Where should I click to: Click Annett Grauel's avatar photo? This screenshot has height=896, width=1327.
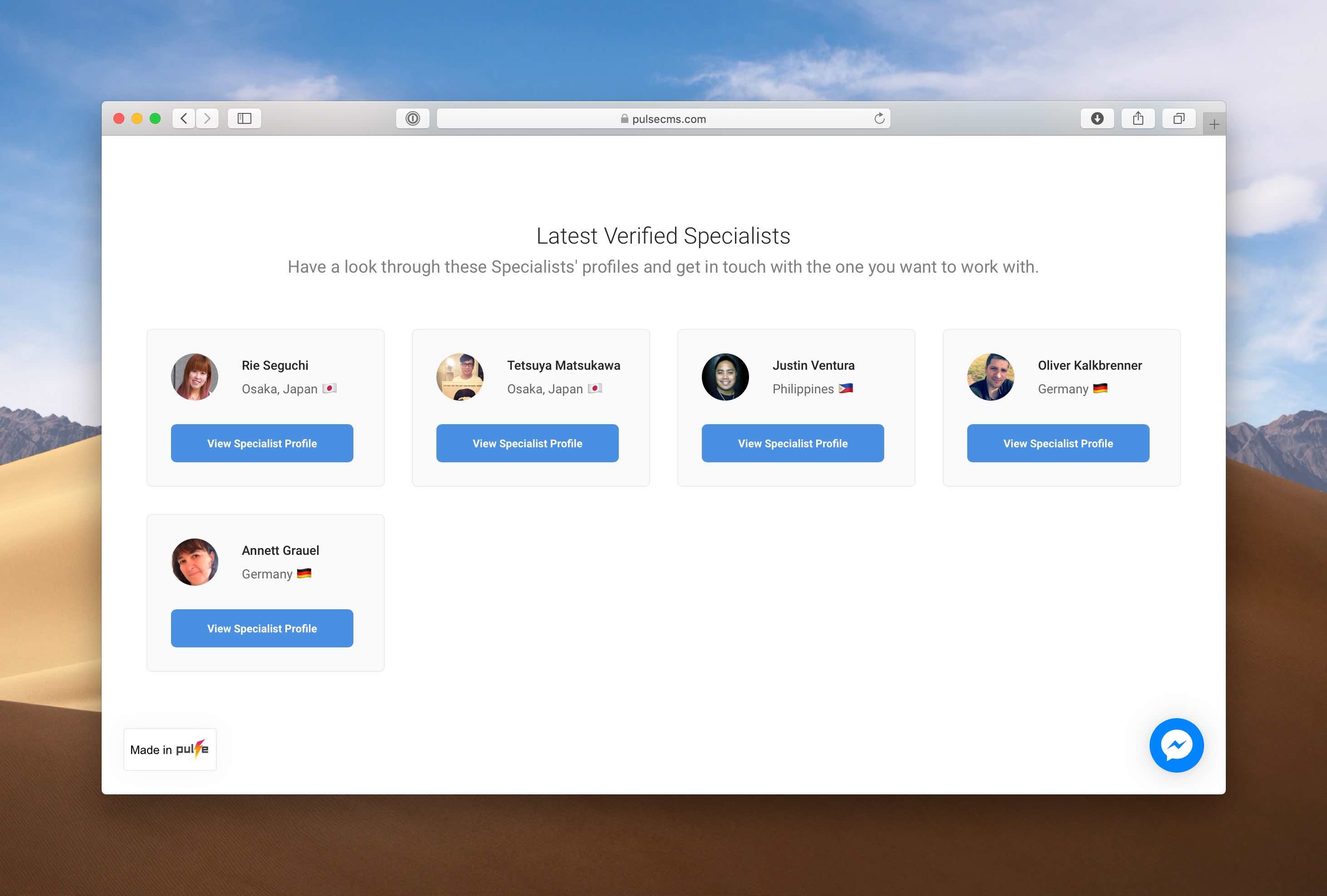coord(195,562)
